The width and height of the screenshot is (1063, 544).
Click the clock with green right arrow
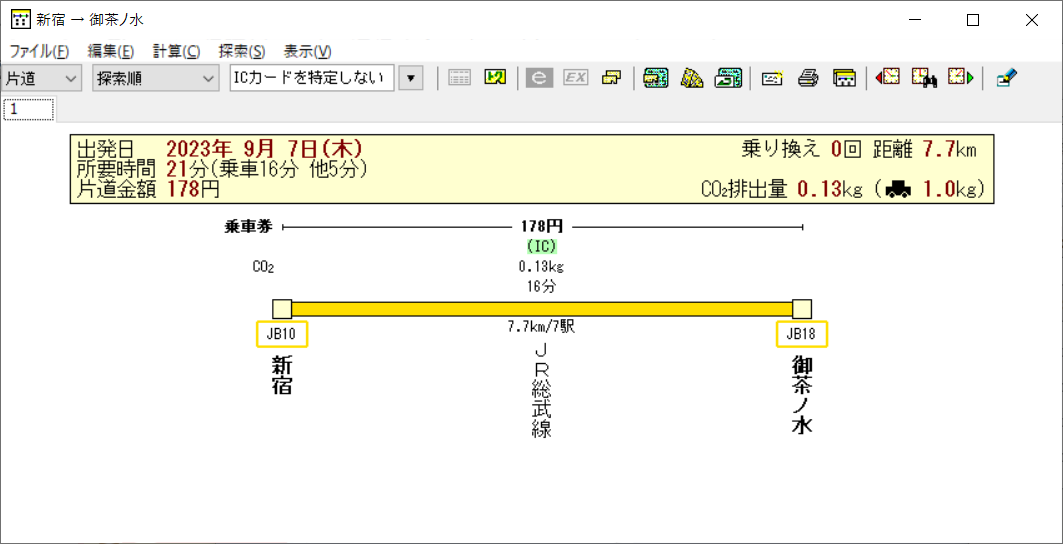961,78
